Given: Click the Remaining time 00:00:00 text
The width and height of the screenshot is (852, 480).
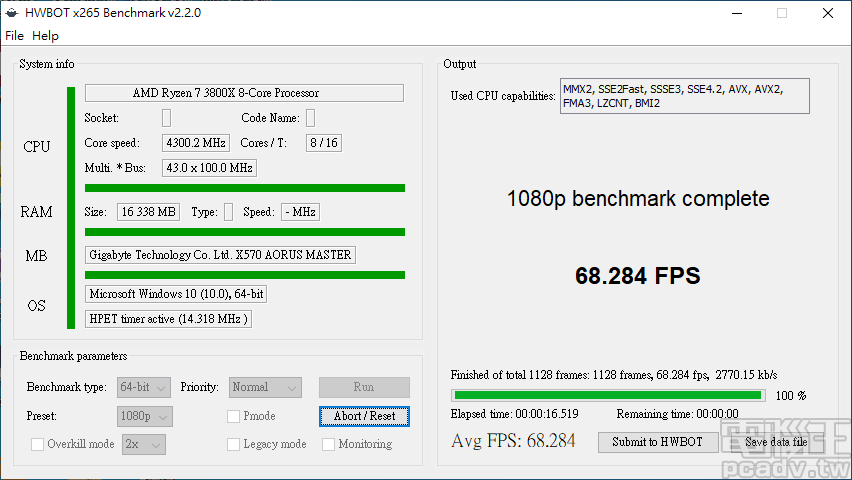Looking at the screenshot, I should tap(678, 414).
